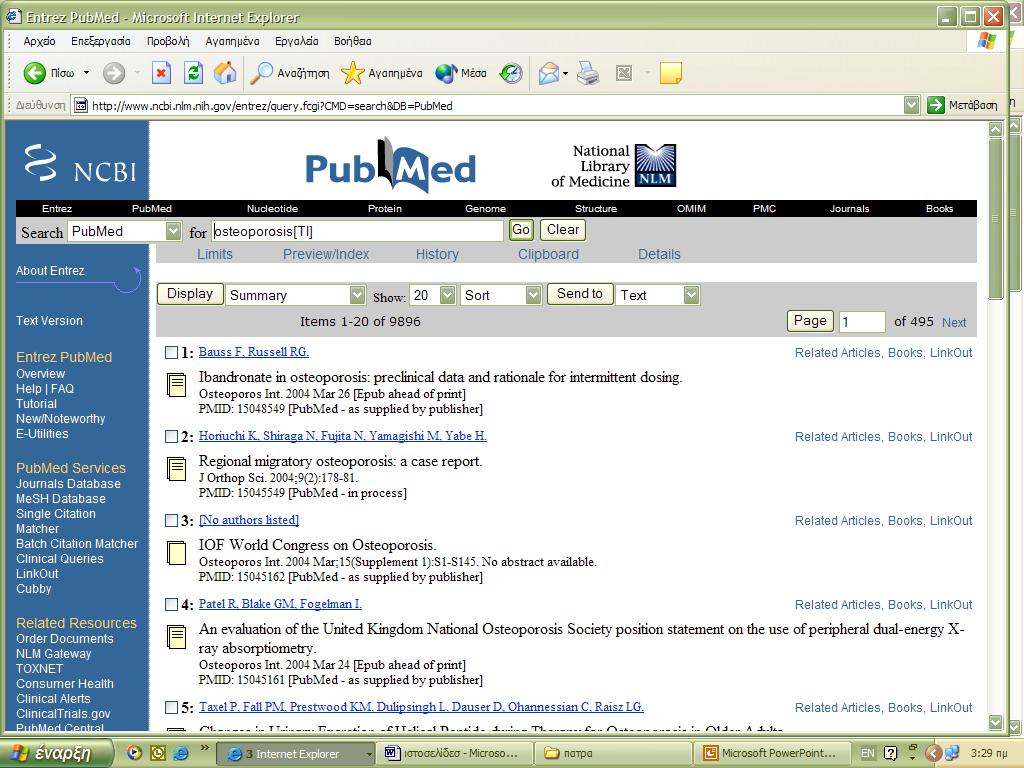Refresh the page with green arrows icon
The width and height of the screenshot is (1024, 768).
point(193,72)
